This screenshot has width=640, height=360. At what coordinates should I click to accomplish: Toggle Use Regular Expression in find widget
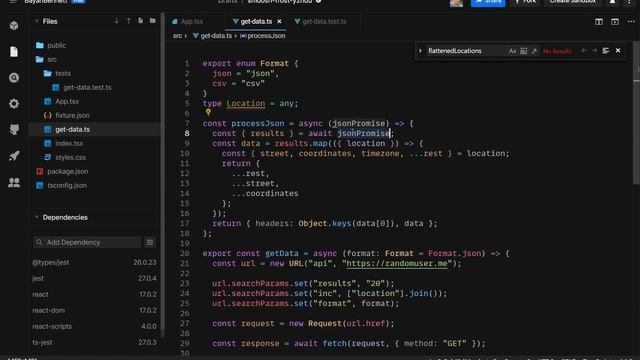[x=534, y=51]
